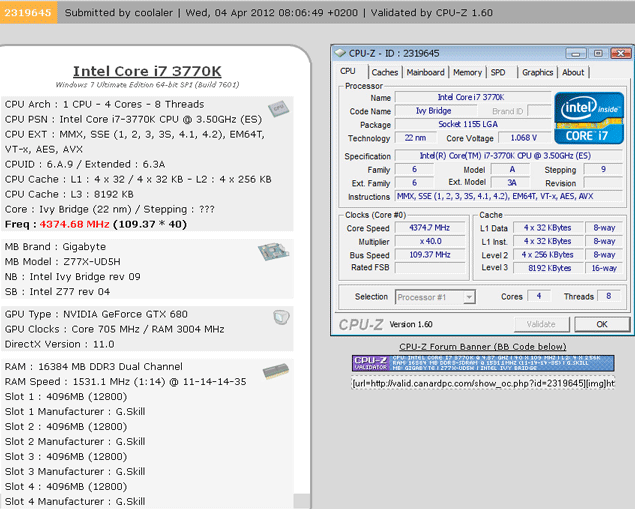The height and width of the screenshot is (509, 635).
Task: Switch to the CPU tab
Action: (x=348, y=71)
